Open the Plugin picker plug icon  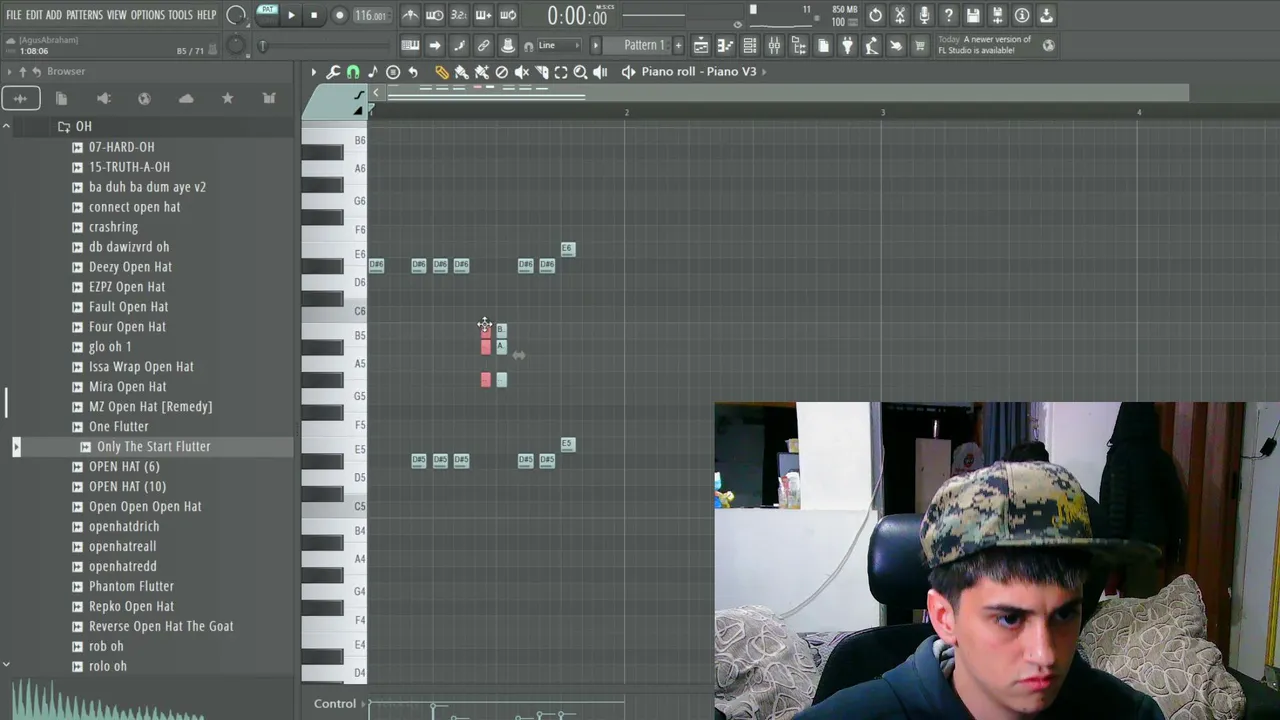coord(847,45)
